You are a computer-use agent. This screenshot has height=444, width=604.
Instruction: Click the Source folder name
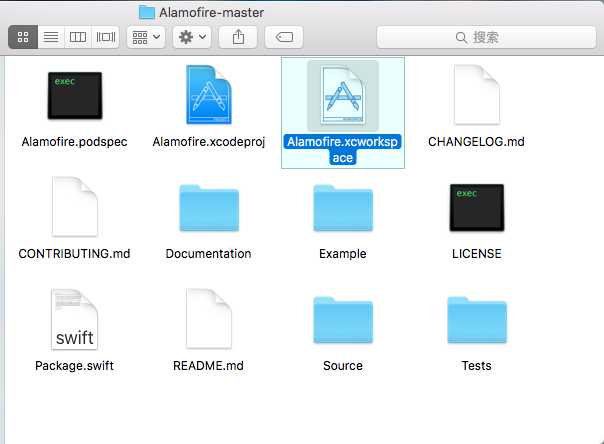click(343, 366)
